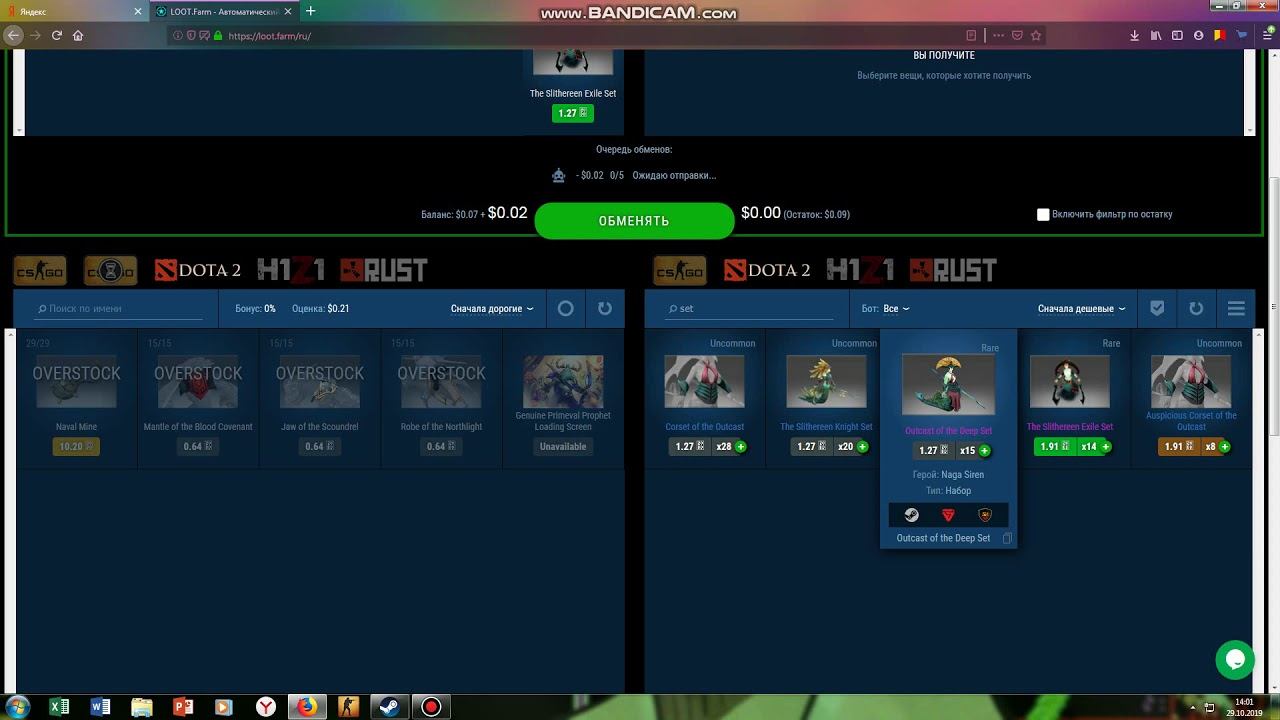Screen dimensions: 1280x720
Task: Open the RUST tab in the bot inventory
Action: pos(954,270)
